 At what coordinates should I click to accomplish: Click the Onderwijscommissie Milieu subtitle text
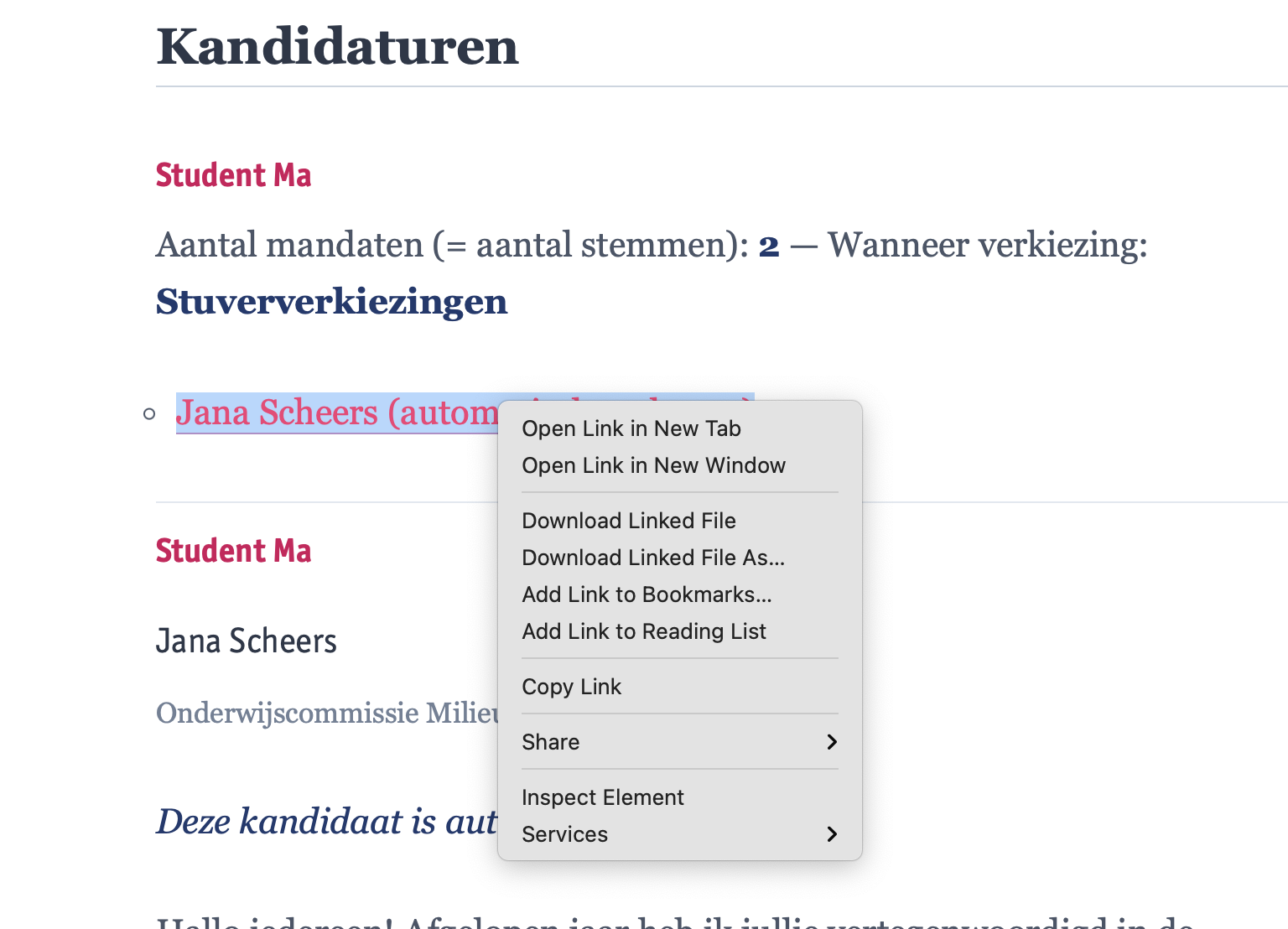pos(327,713)
